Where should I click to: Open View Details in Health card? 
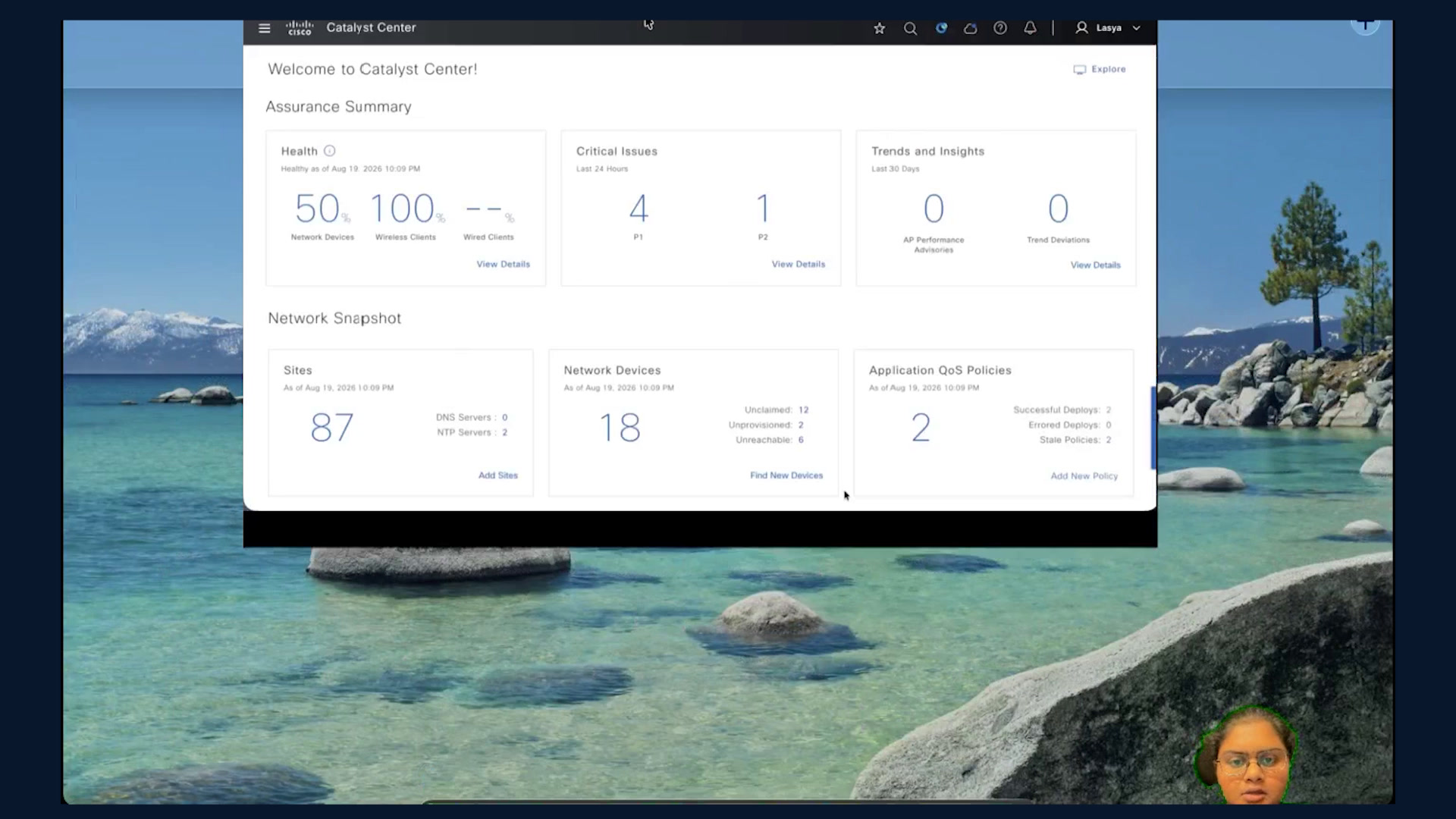(503, 264)
